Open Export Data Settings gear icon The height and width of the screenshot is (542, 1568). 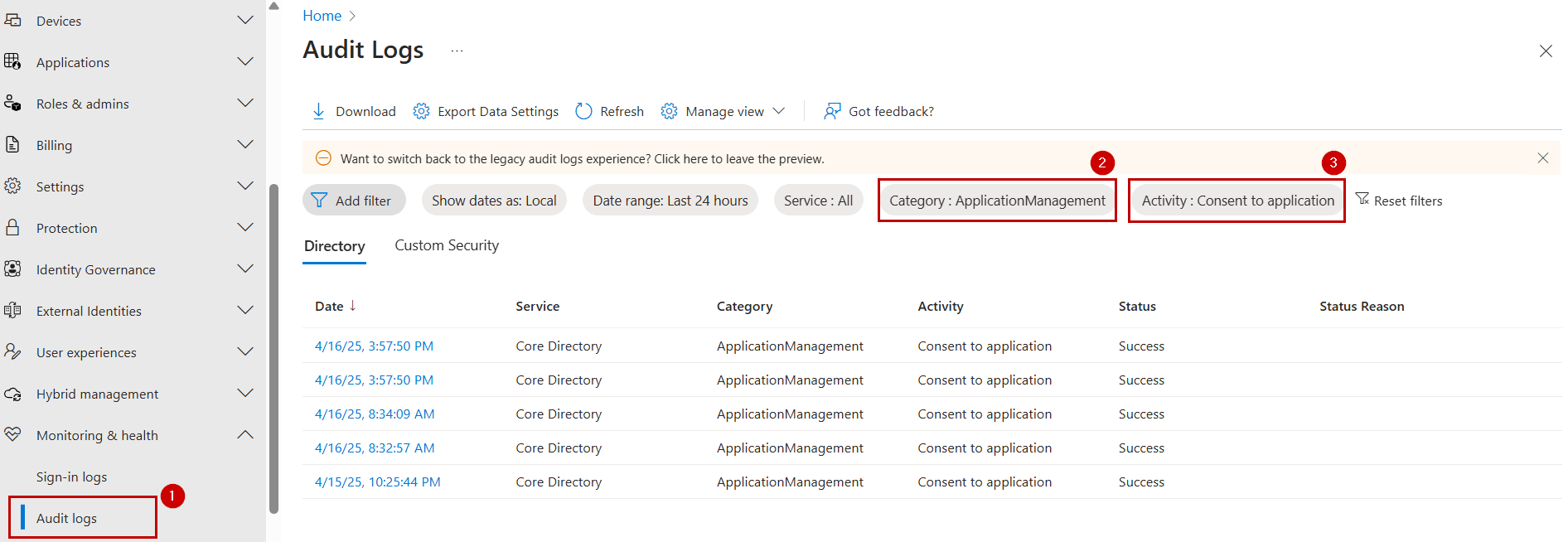coord(421,111)
